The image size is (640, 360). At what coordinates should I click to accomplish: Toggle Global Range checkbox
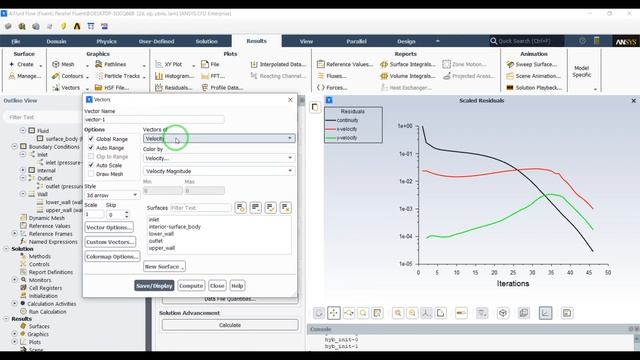91,139
